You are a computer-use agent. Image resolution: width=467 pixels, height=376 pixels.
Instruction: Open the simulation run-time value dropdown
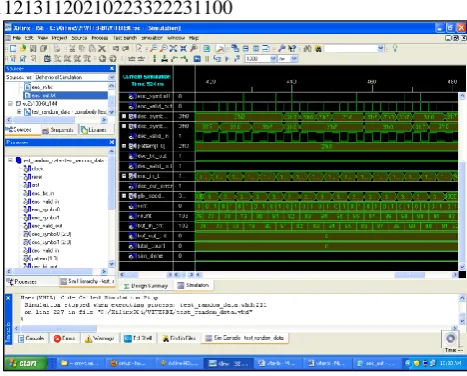pyautogui.click(x=273, y=59)
